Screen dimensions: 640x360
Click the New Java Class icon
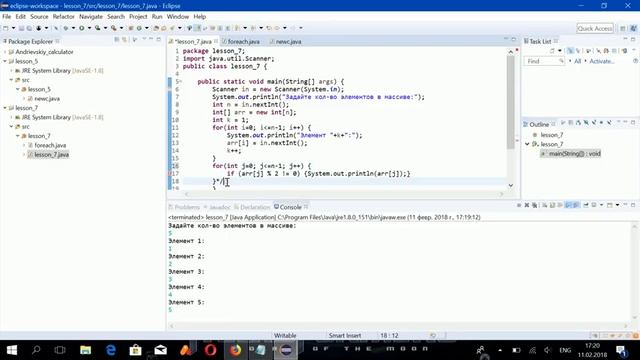[x=139, y=28]
